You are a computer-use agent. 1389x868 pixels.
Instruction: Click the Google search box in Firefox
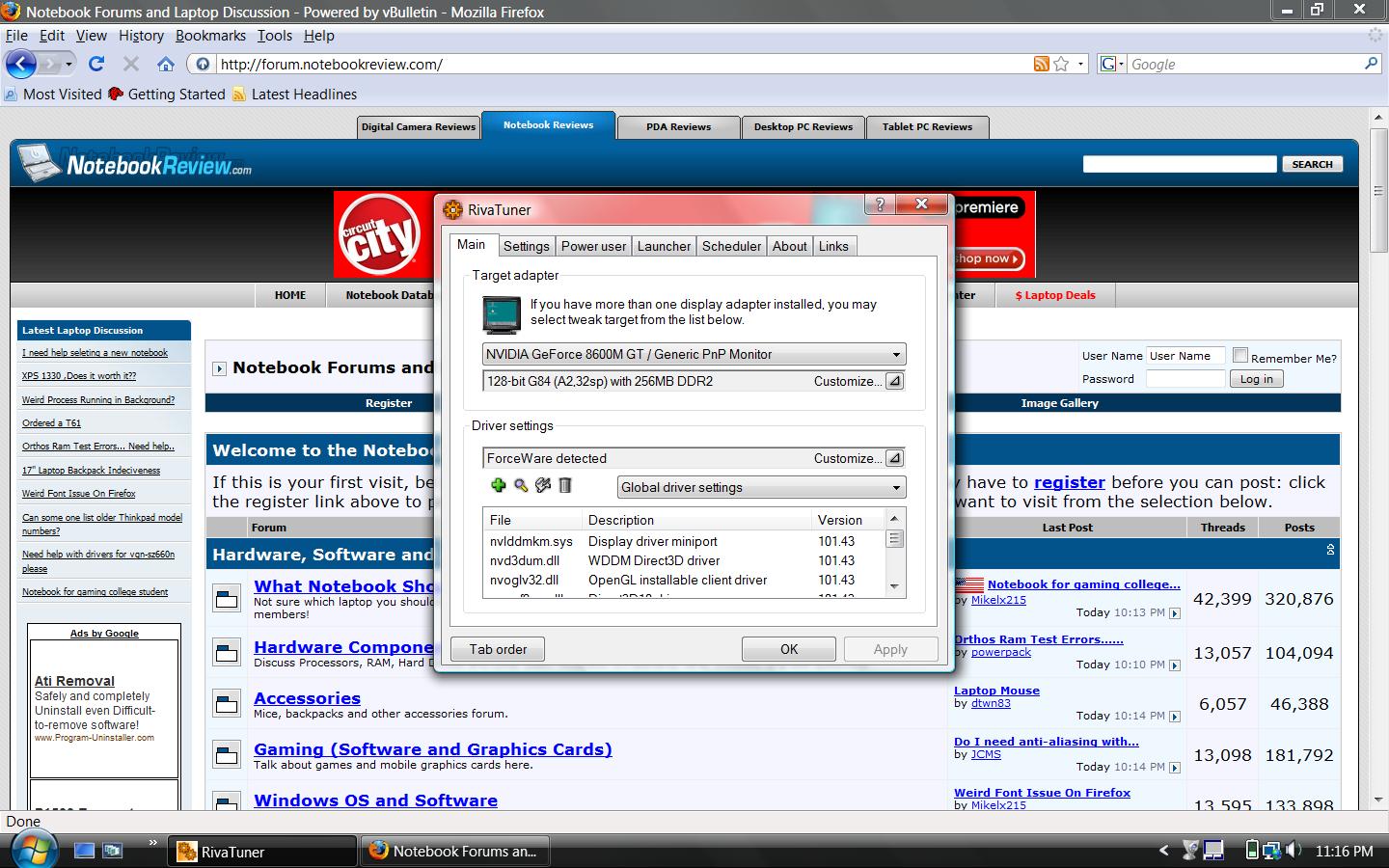pos(1244,64)
